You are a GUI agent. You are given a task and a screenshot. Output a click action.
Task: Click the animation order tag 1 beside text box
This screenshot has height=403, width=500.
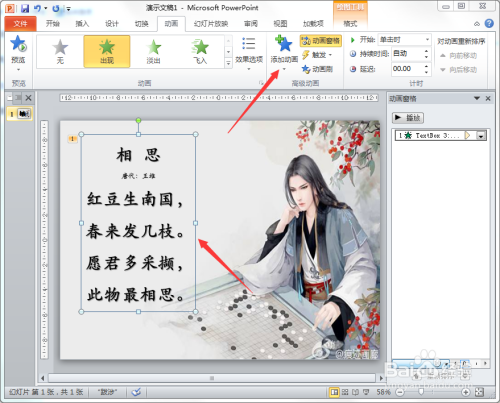72,139
